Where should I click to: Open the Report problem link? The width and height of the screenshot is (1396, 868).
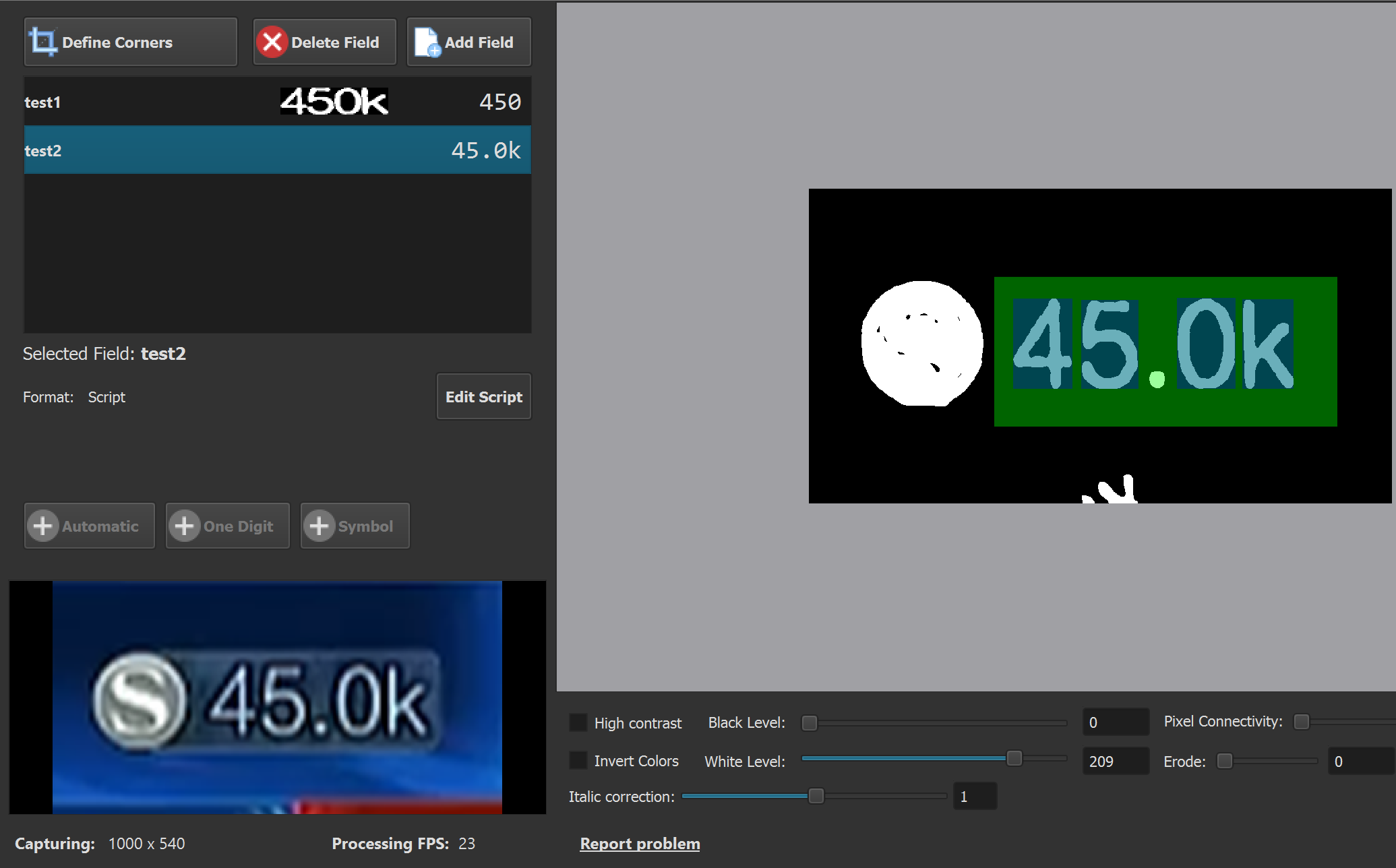[x=640, y=844]
